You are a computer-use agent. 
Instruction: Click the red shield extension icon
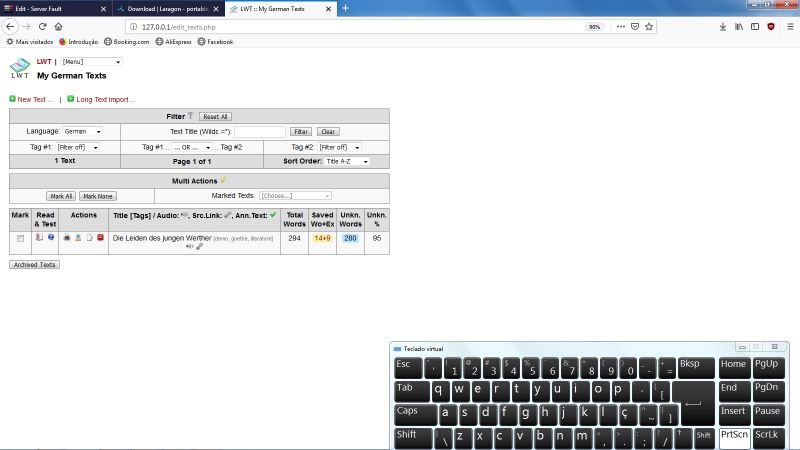point(771,27)
